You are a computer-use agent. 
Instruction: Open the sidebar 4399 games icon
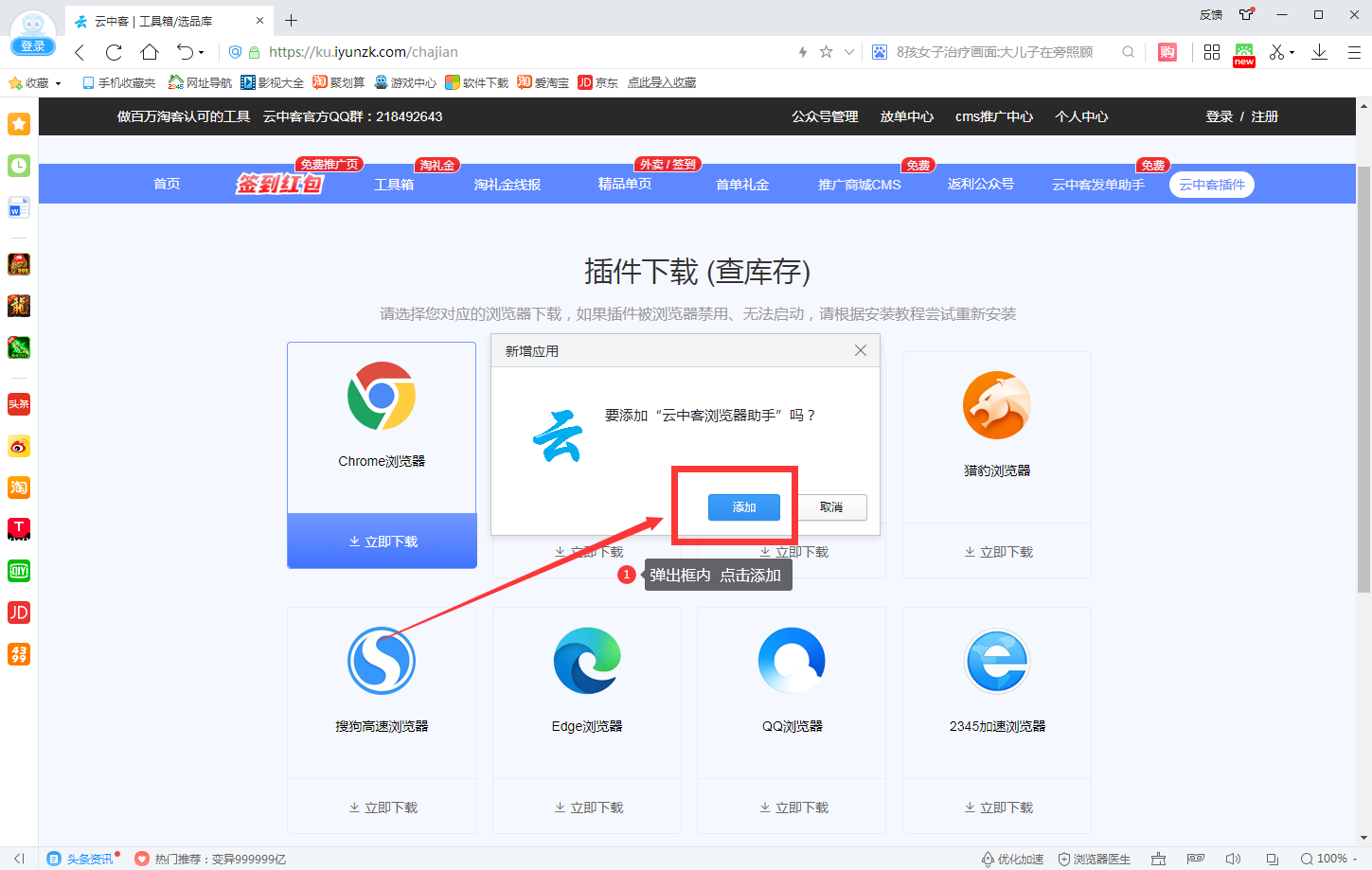coord(19,654)
